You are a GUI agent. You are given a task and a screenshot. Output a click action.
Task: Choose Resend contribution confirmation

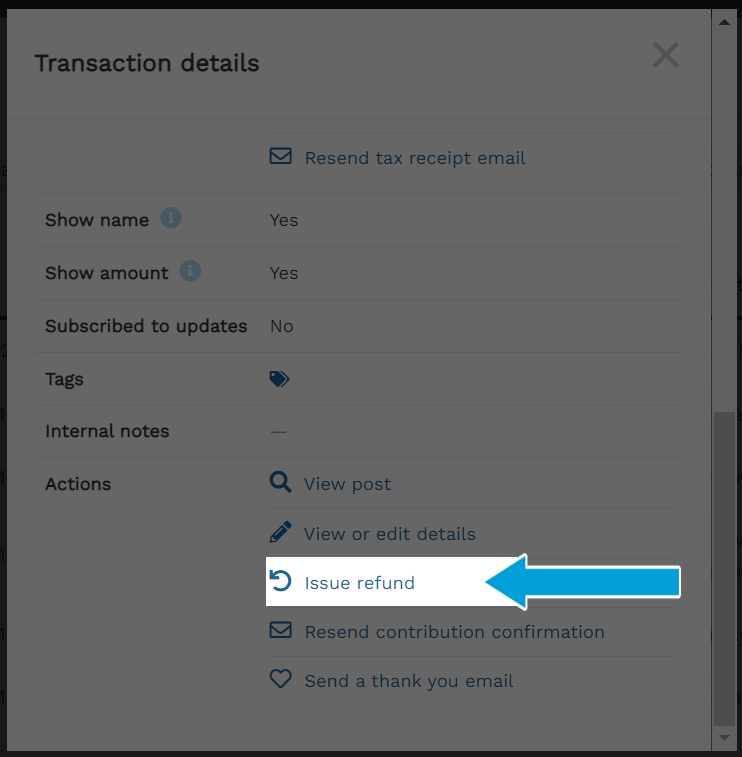[x=454, y=632]
